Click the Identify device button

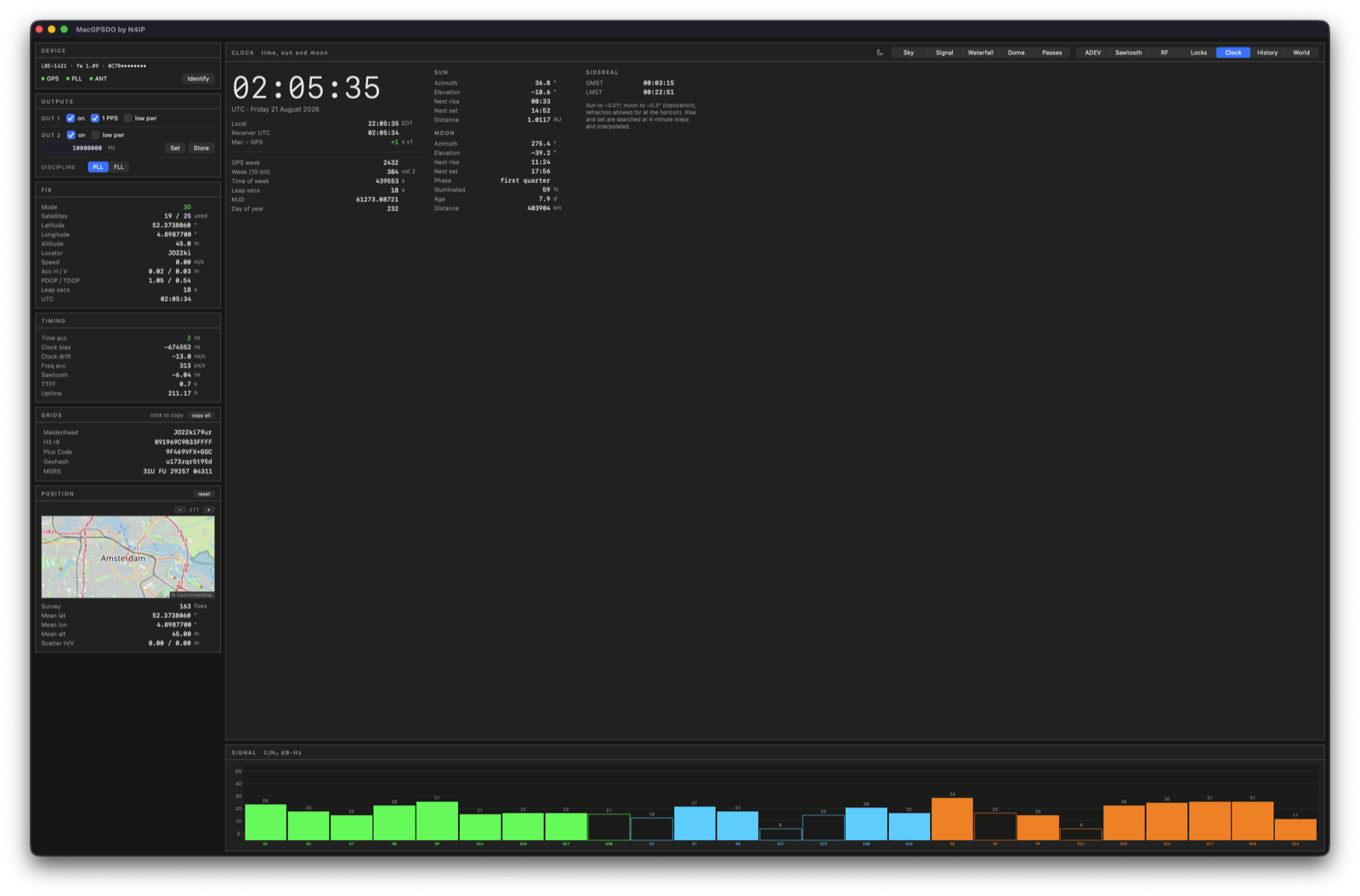click(198, 78)
